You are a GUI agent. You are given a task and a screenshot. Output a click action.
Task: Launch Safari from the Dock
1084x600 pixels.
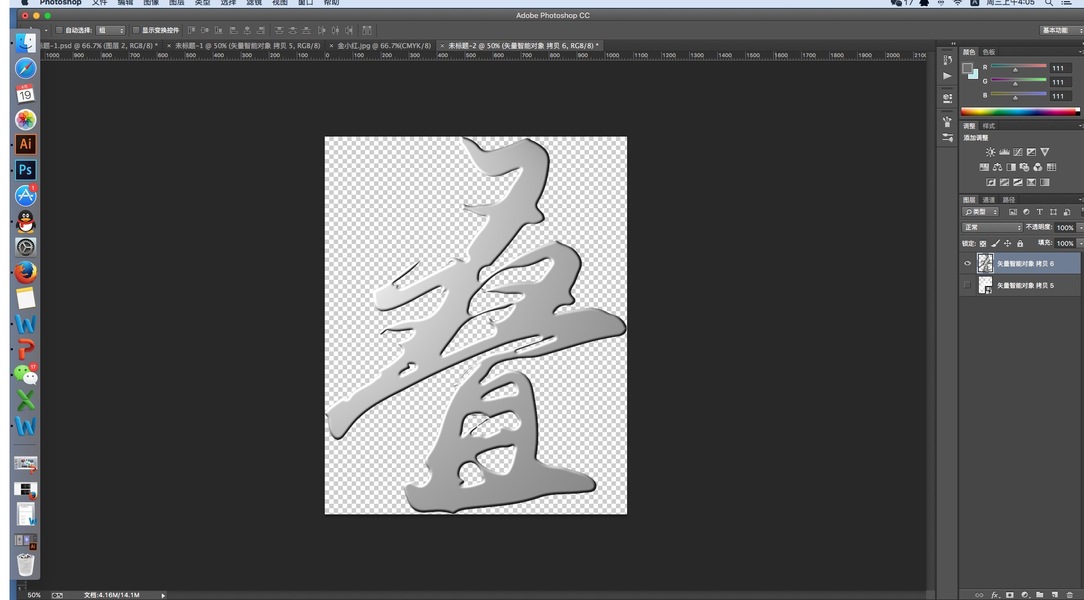[26, 68]
